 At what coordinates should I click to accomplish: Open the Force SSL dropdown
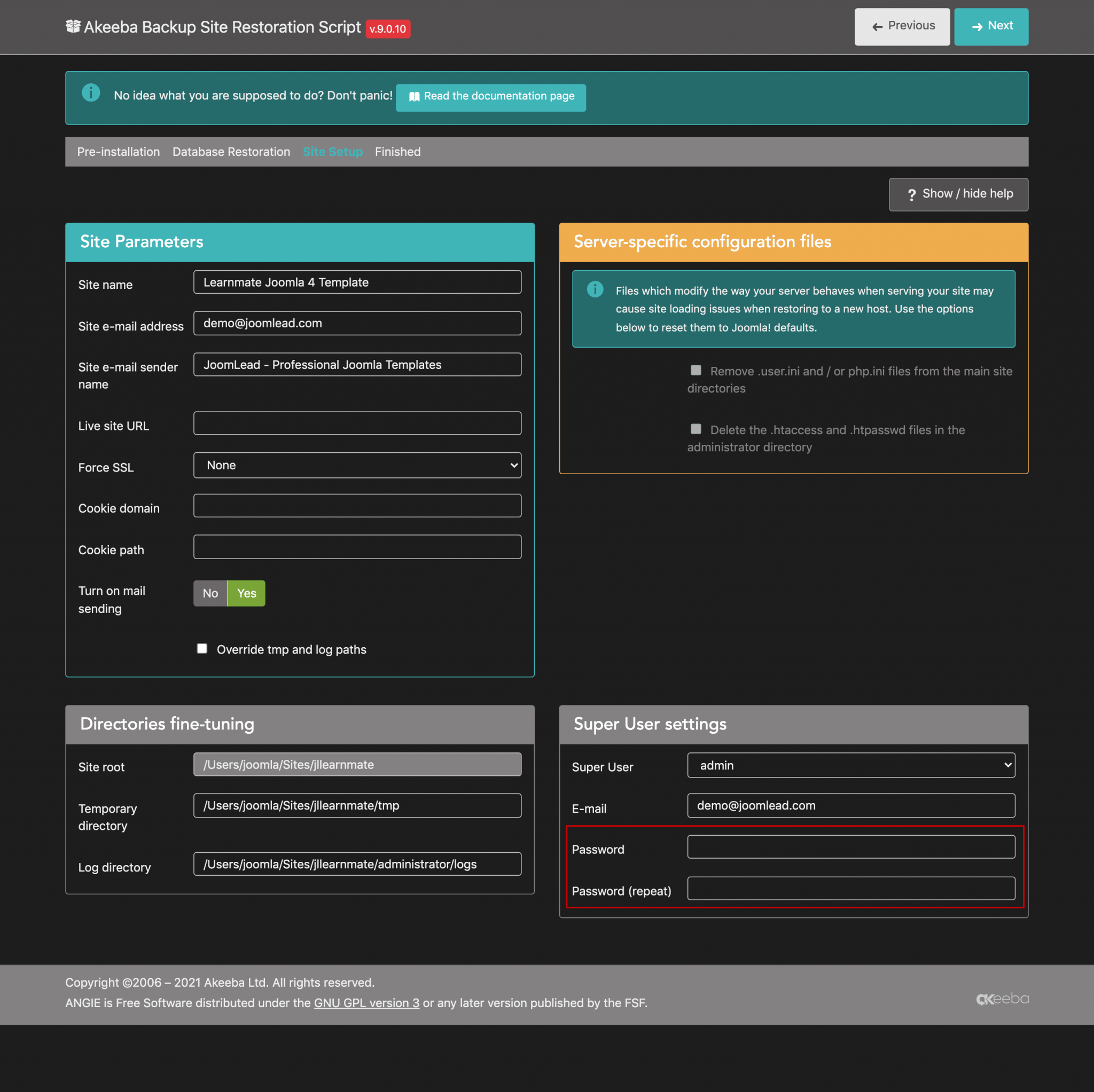point(357,465)
